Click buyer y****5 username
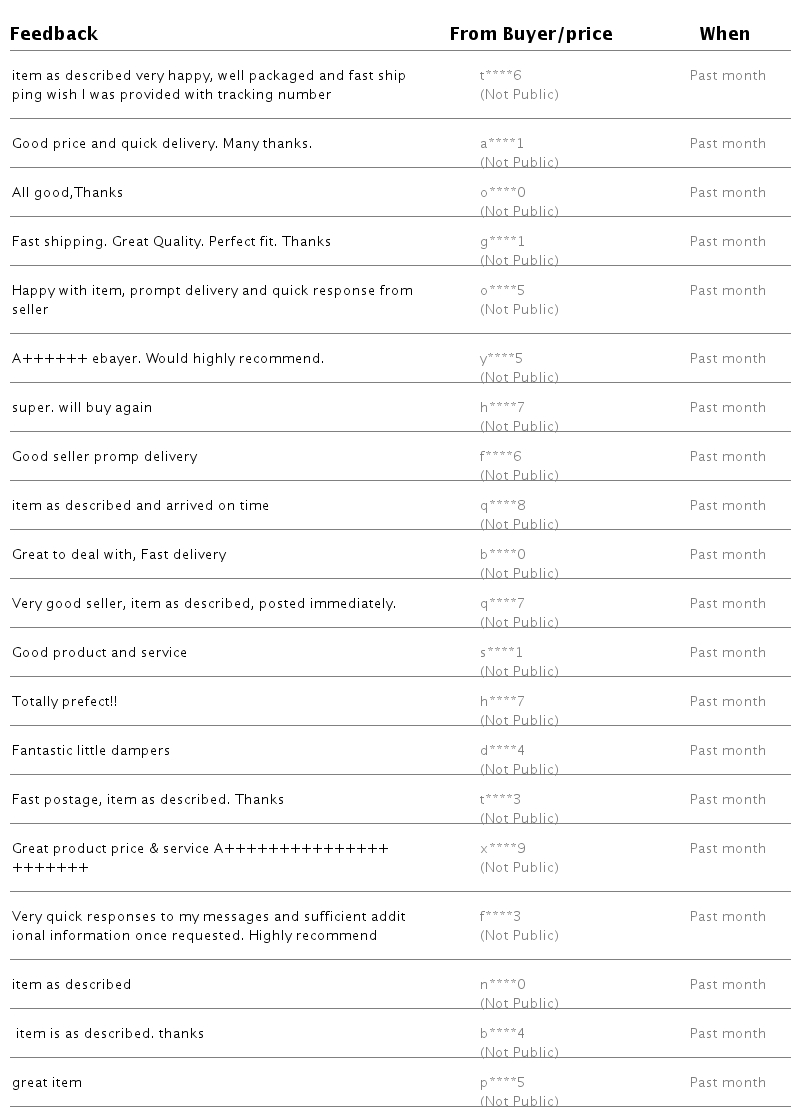This screenshot has height=1107, width=800. coord(502,358)
